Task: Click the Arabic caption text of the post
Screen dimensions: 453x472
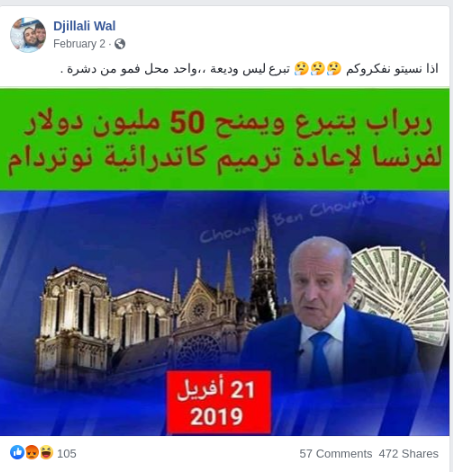Action: coord(249,69)
